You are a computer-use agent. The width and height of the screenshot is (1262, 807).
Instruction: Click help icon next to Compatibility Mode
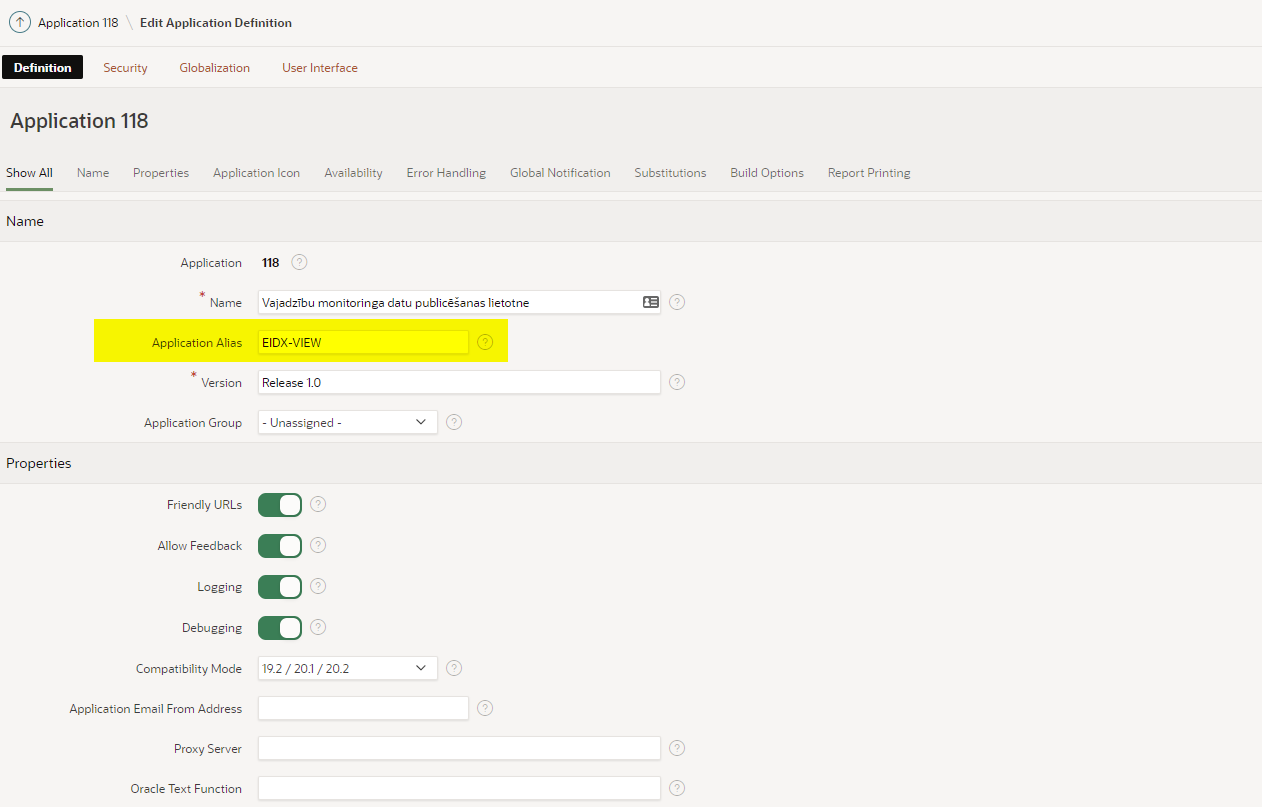[454, 668]
